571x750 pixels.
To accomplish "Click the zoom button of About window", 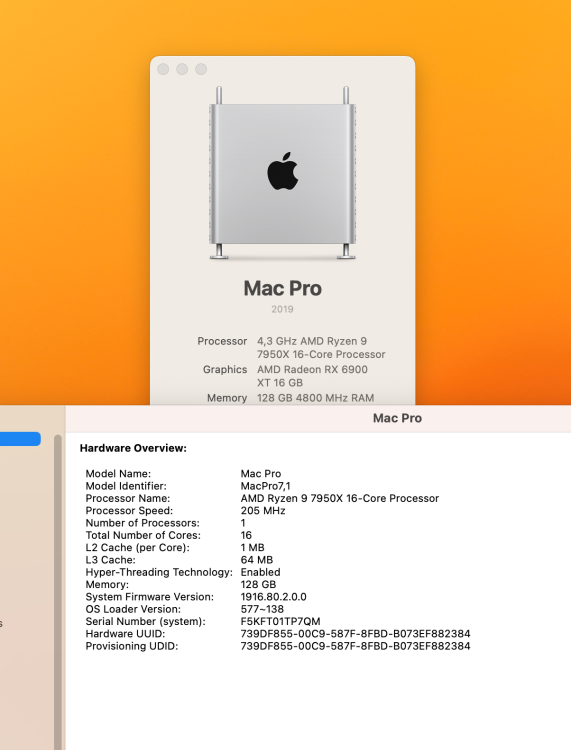I will [x=201, y=69].
